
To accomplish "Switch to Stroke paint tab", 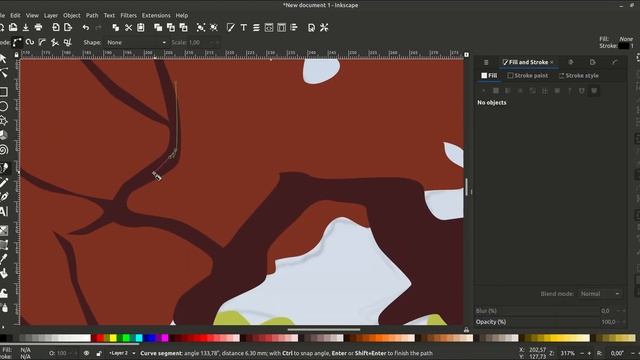I will pyautogui.click(x=527, y=76).
